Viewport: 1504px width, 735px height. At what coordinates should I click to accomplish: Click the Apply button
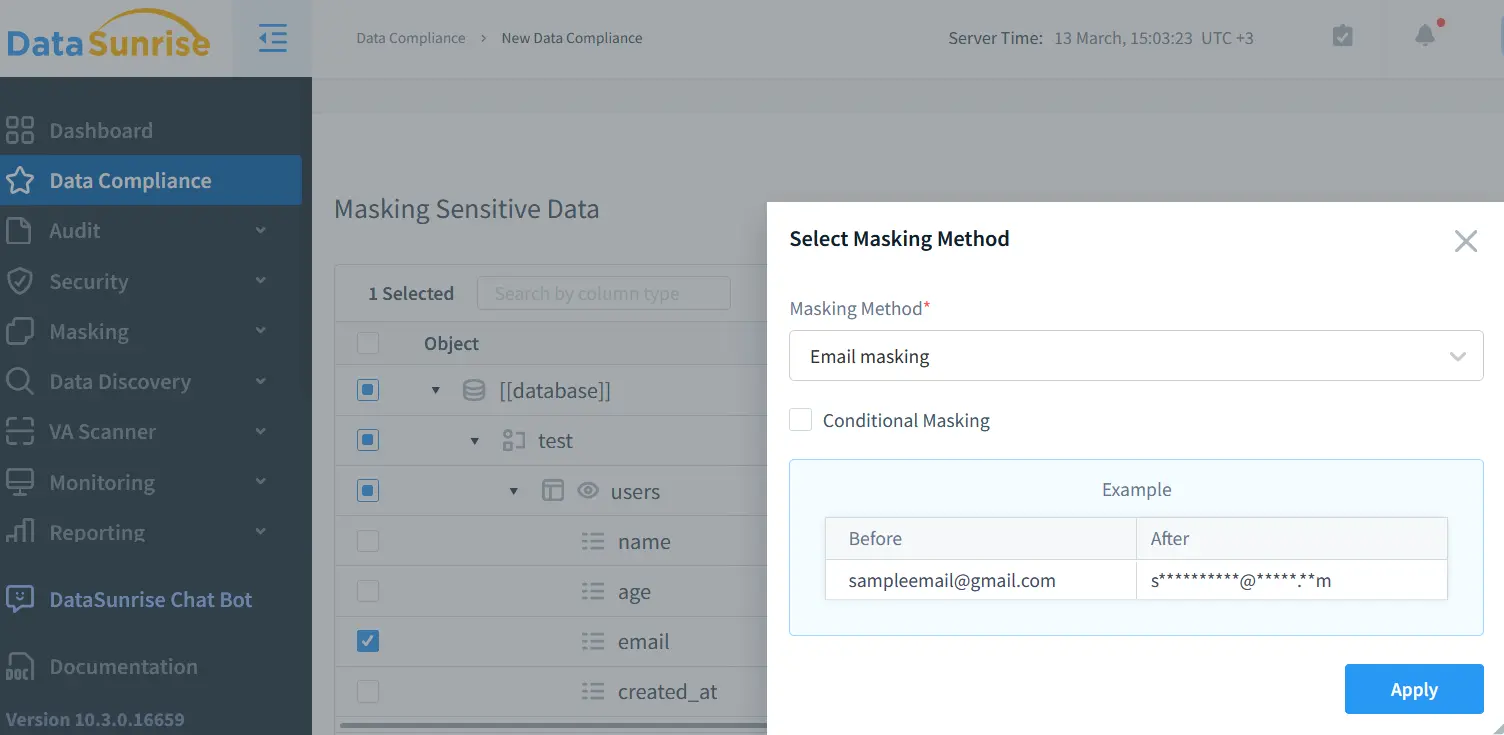[x=1413, y=690]
